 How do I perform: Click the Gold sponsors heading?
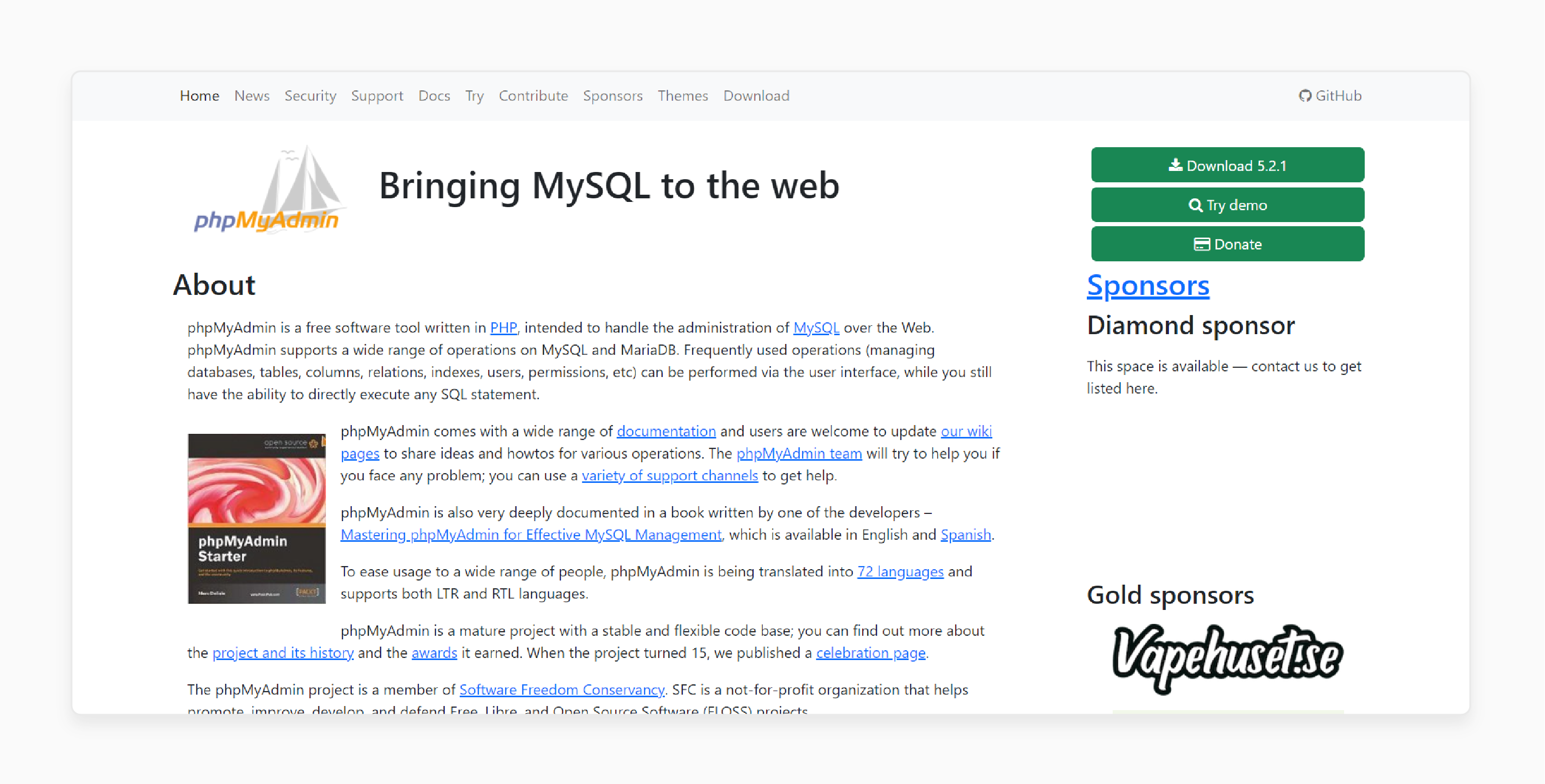click(x=1170, y=595)
